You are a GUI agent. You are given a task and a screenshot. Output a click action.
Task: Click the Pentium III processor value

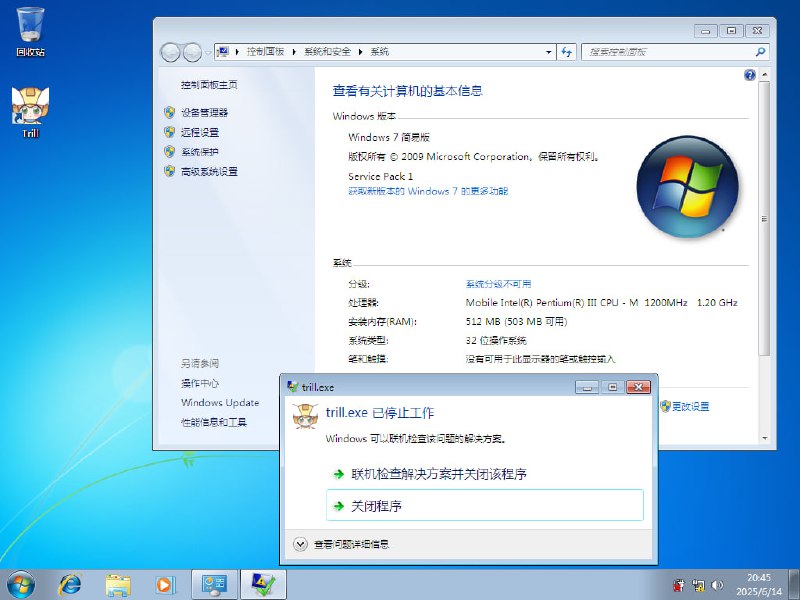click(602, 303)
